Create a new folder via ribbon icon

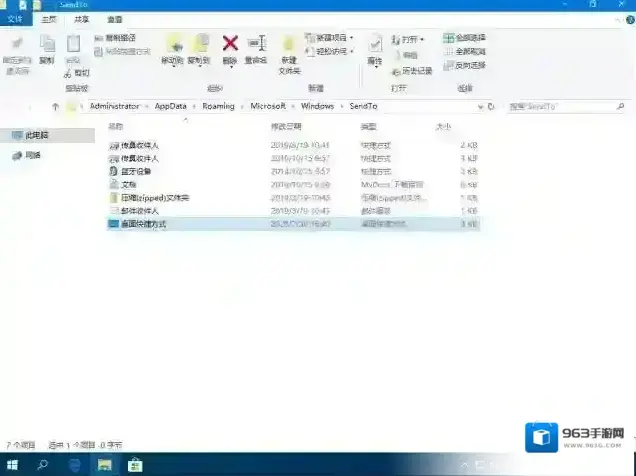[x=289, y=51]
